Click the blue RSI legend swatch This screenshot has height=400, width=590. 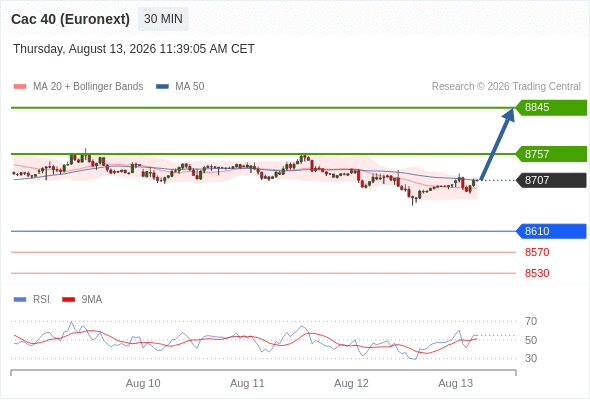20,300
